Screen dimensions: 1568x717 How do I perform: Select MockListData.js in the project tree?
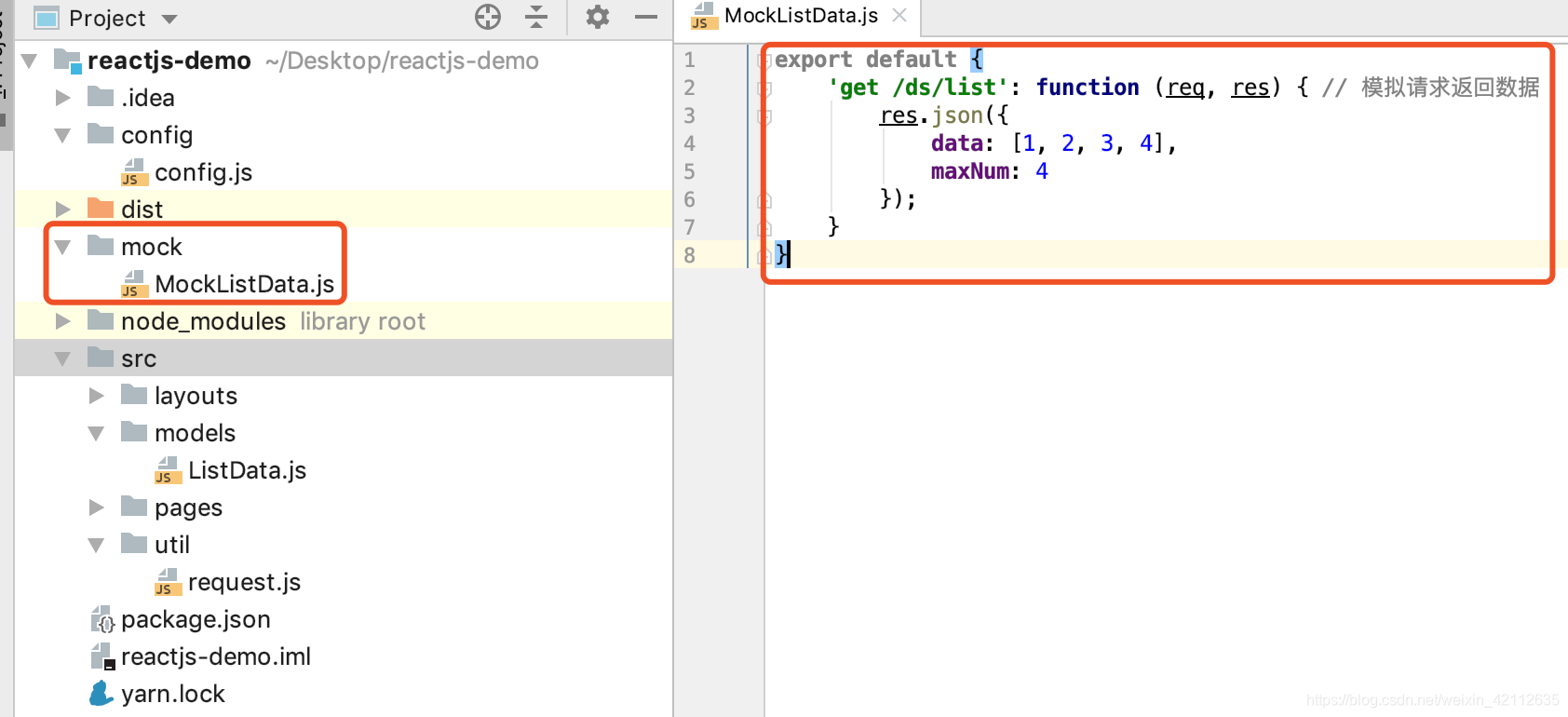pos(244,284)
